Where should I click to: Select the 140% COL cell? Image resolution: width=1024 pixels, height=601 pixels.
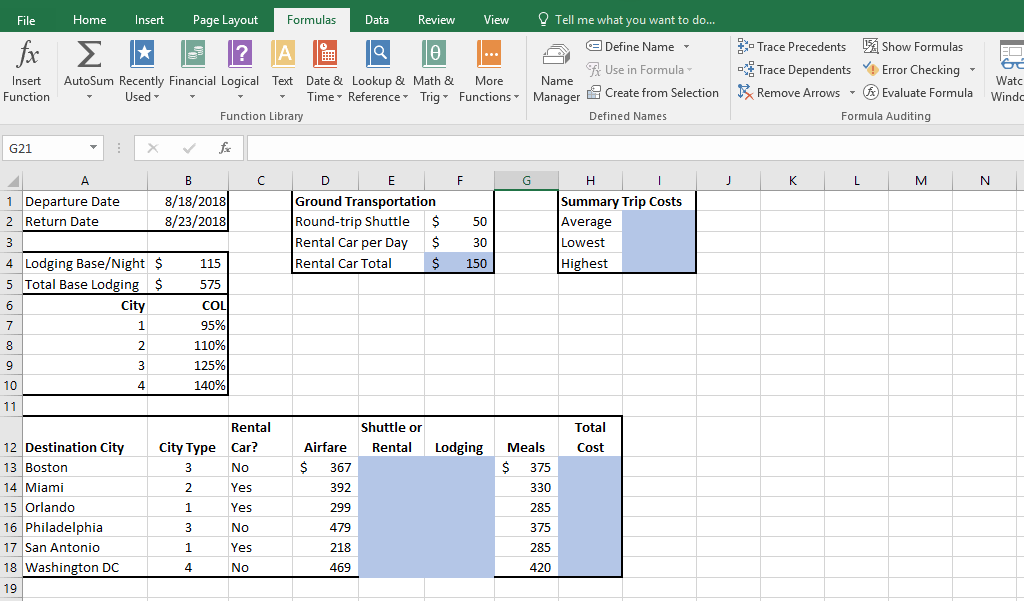pyautogui.click(x=188, y=385)
